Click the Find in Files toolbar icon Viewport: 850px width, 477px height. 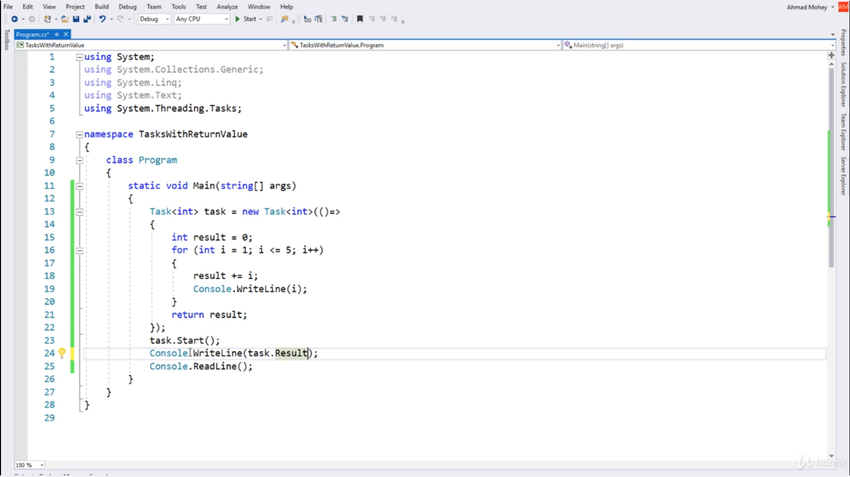pos(284,19)
